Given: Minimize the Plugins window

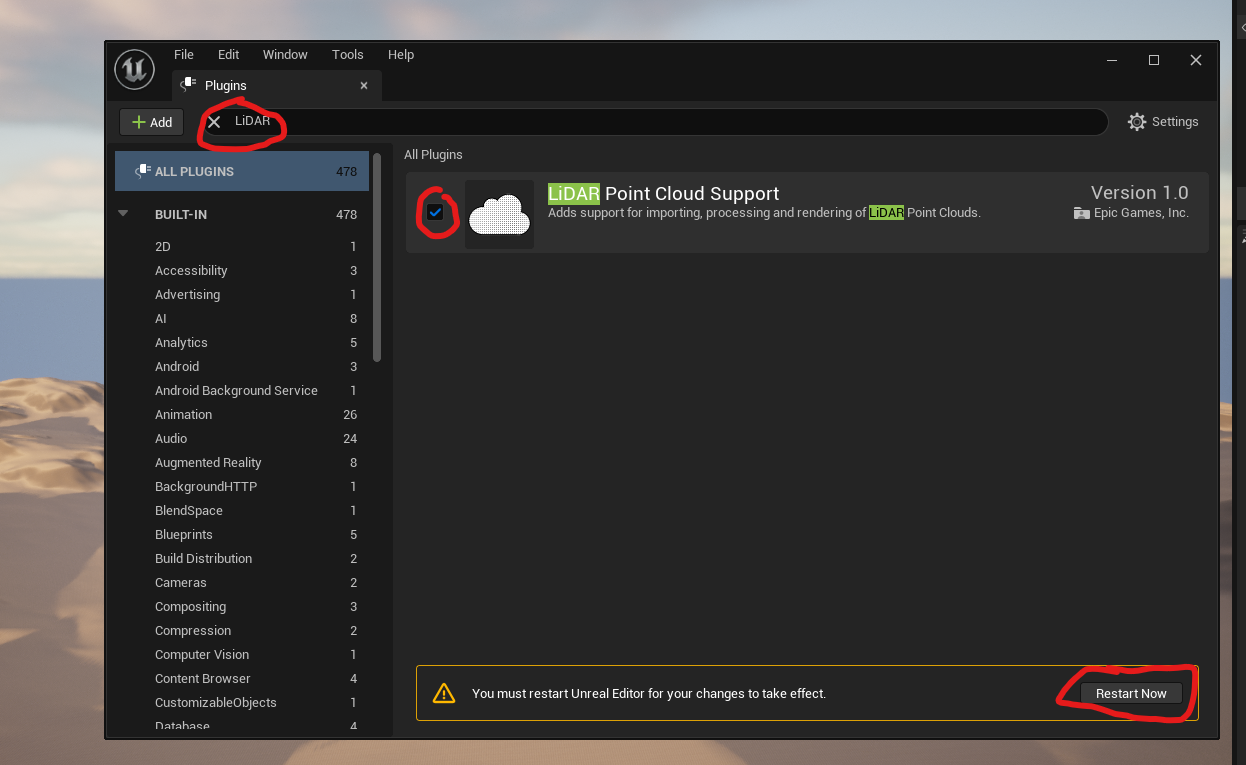Looking at the screenshot, I should coord(1112,60).
